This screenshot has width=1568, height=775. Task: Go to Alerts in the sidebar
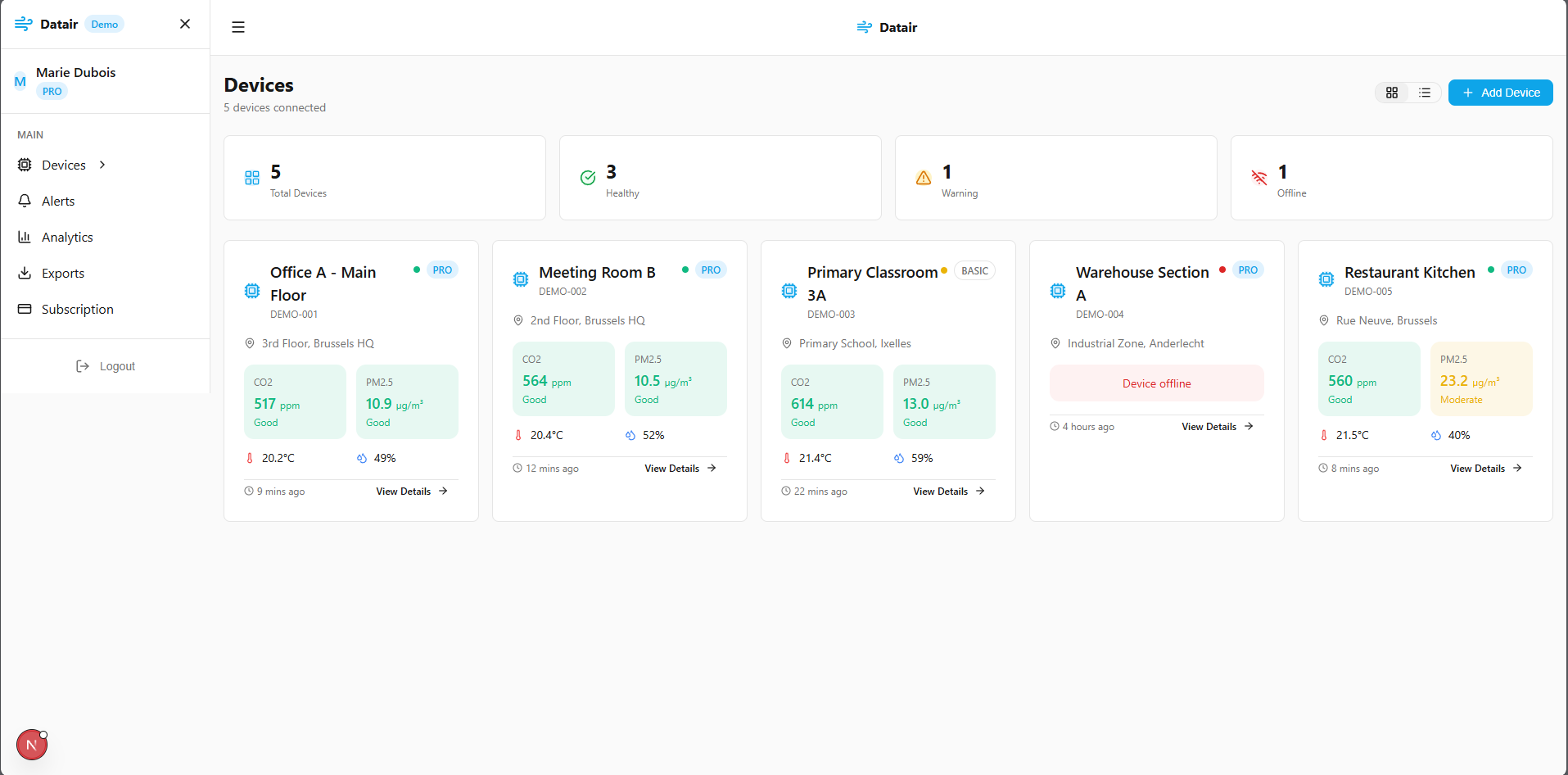[x=58, y=201]
